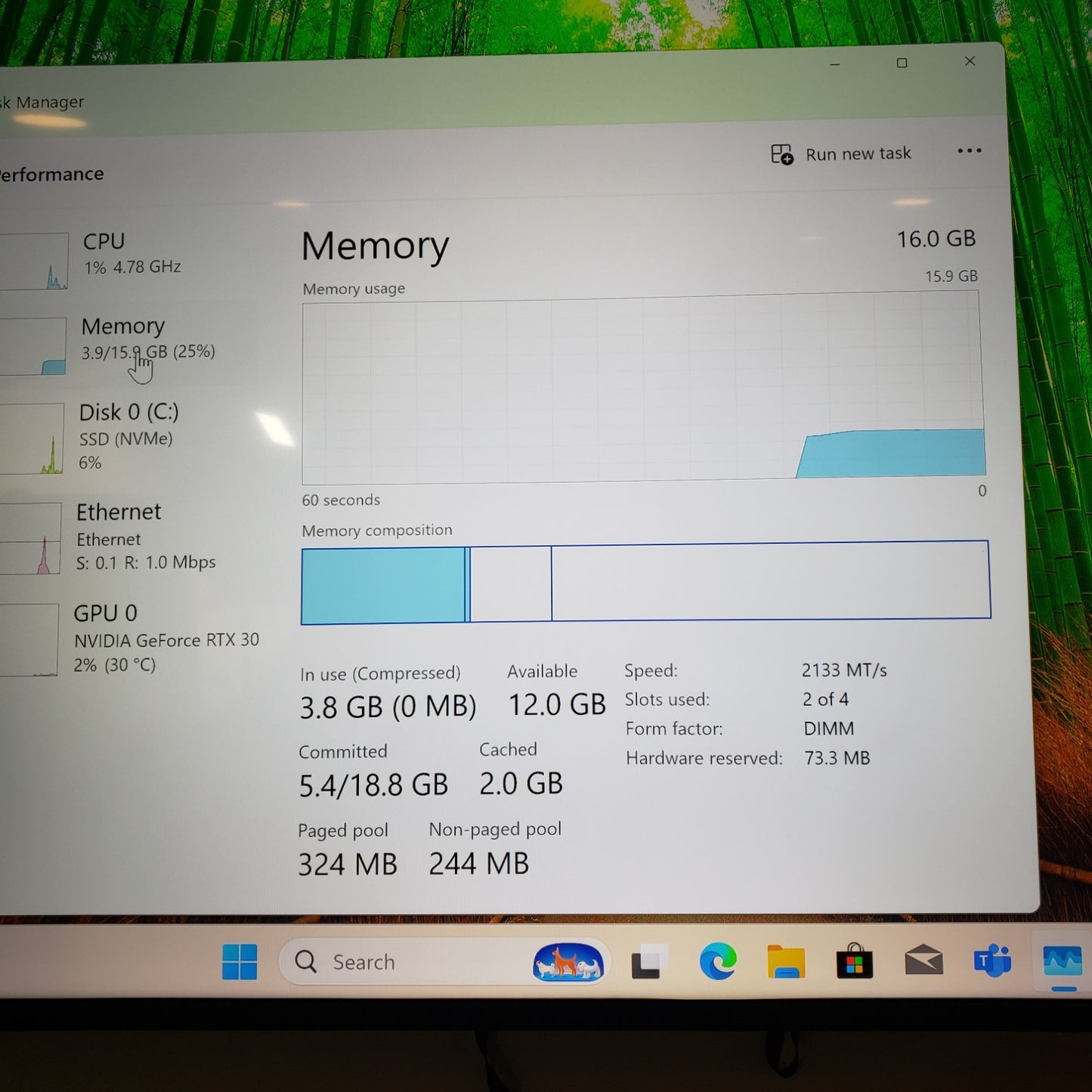Select Memory in the performance sidebar
This screenshot has height=1092, width=1092.
pyautogui.click(x=122, y=326)
